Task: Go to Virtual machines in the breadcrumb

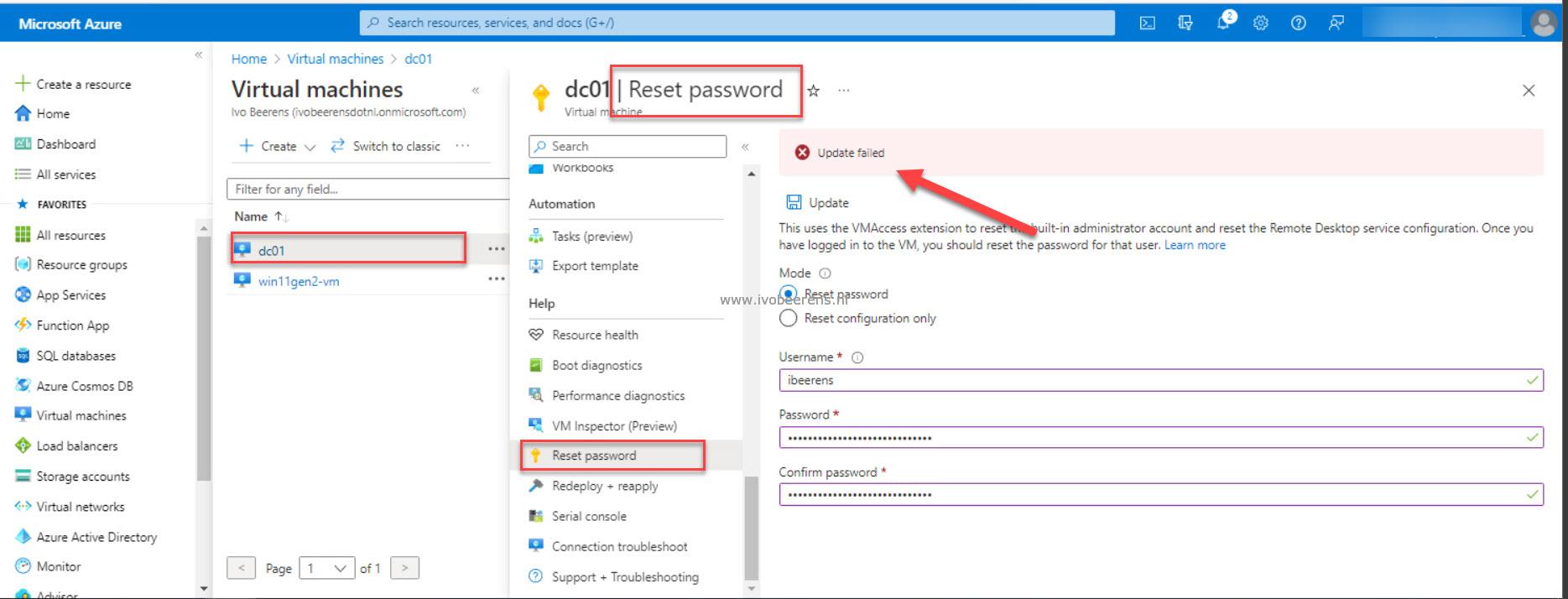Action: point(335,59)
